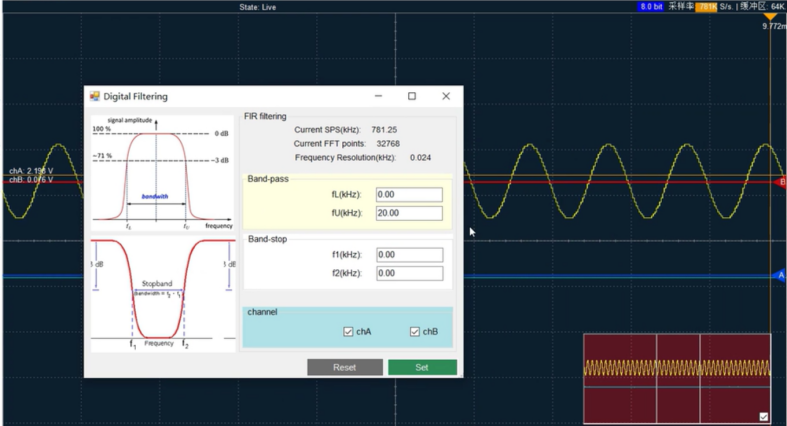
Task: Click the 781K sample rate indicator
Action: point(707,7)
